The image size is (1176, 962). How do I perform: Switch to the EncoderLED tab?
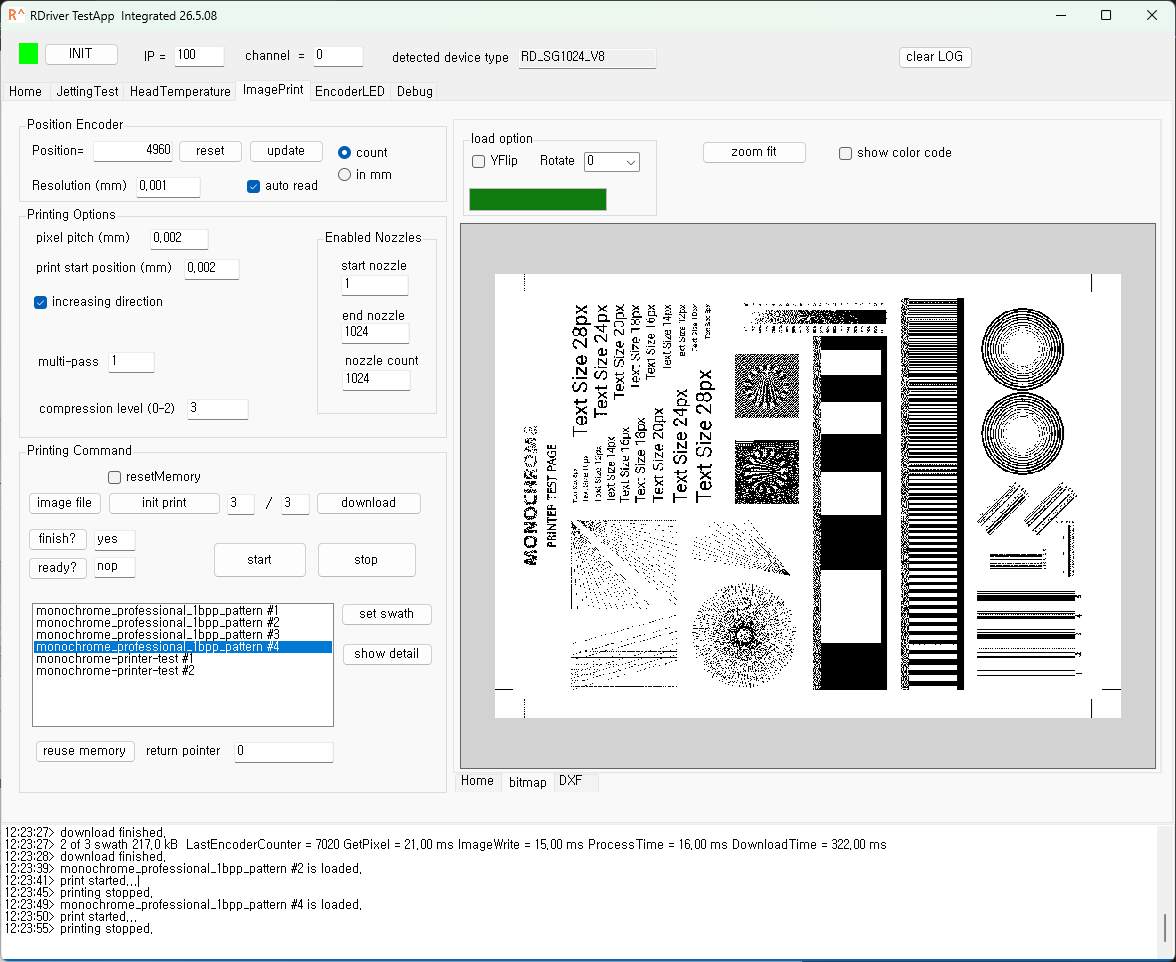(x=350, y=91)
